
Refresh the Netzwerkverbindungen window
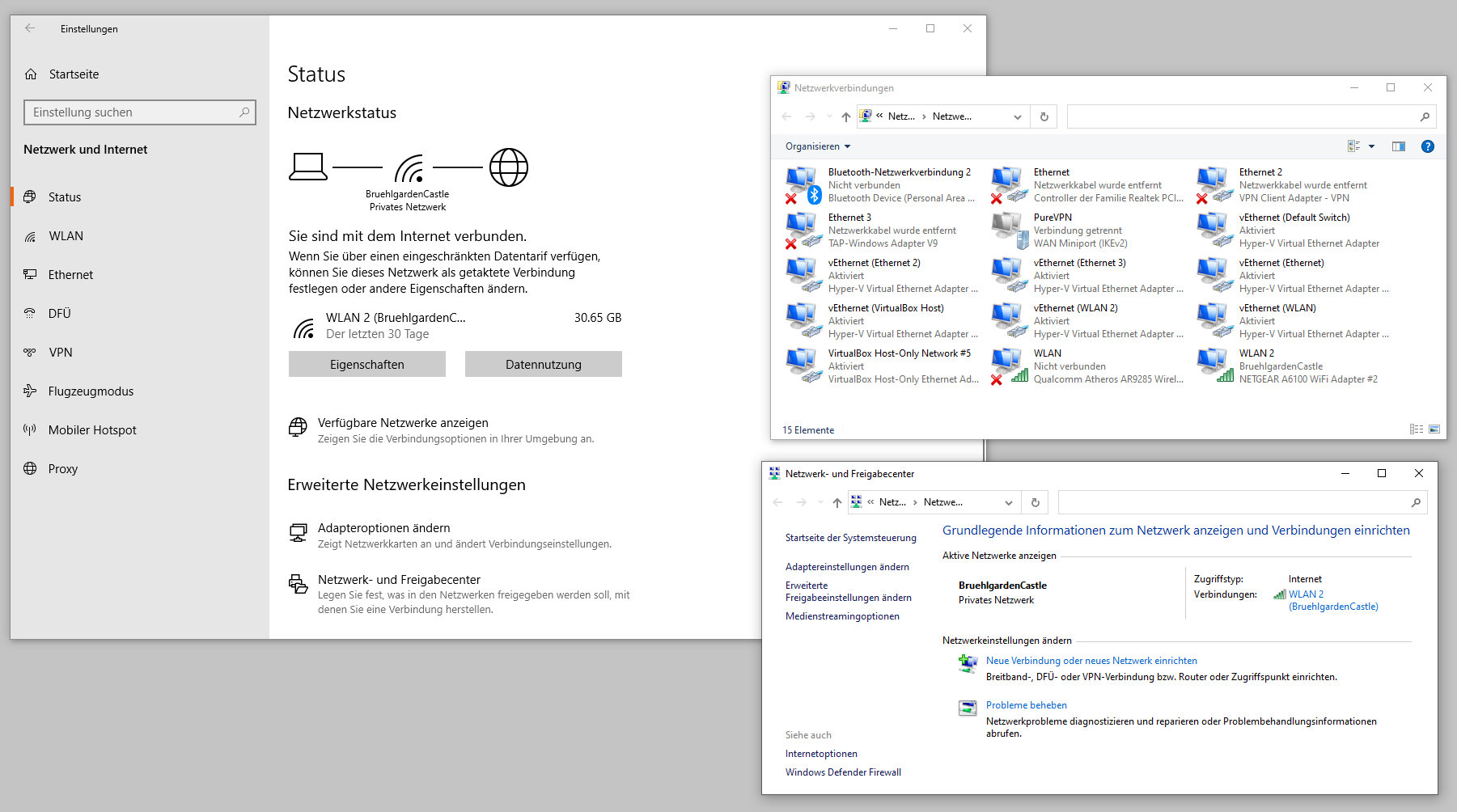point(1044,116)
